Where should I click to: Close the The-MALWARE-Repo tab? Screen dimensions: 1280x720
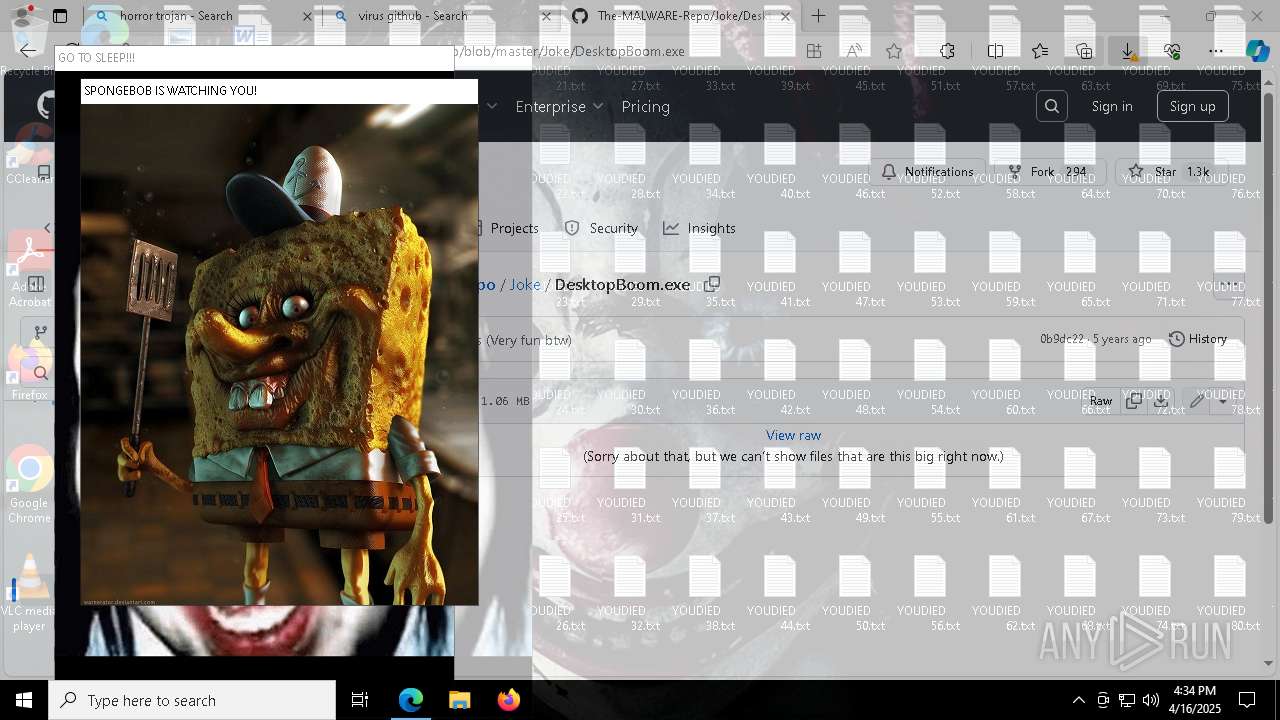pos(785,16)
